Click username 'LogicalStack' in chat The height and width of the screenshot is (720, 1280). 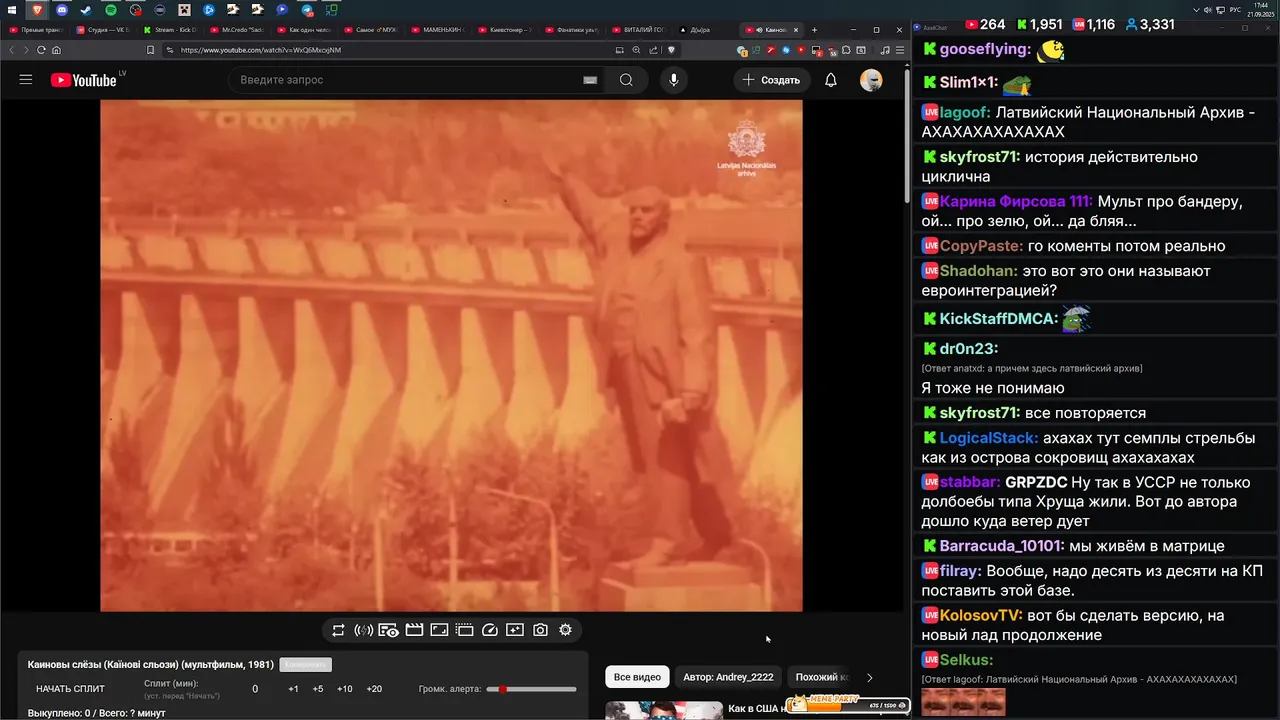point(989,438)
